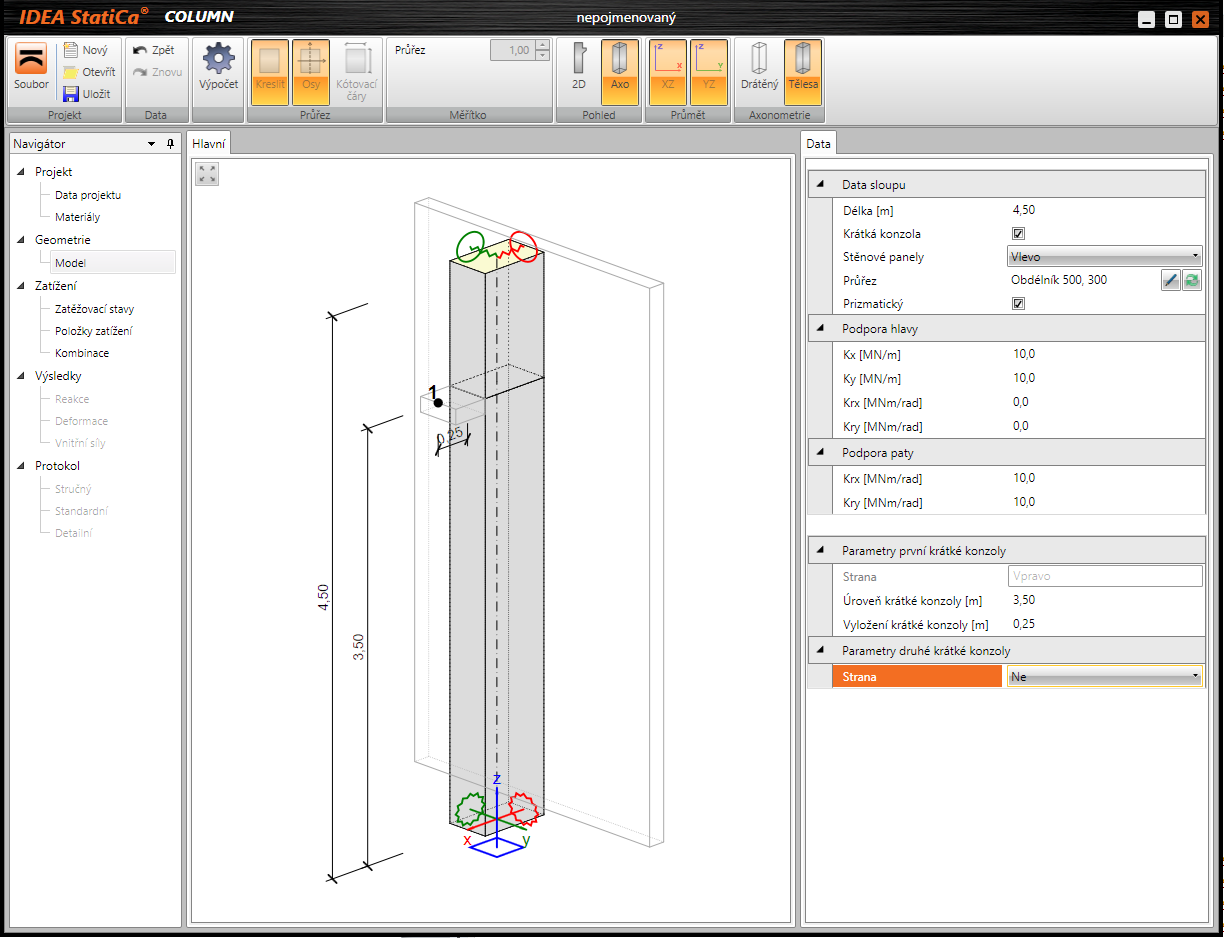The height and width of the screenshot is (938, 1224).
Task: Decrease the cross-section scale stepper
Action: [x=542, y=55]
